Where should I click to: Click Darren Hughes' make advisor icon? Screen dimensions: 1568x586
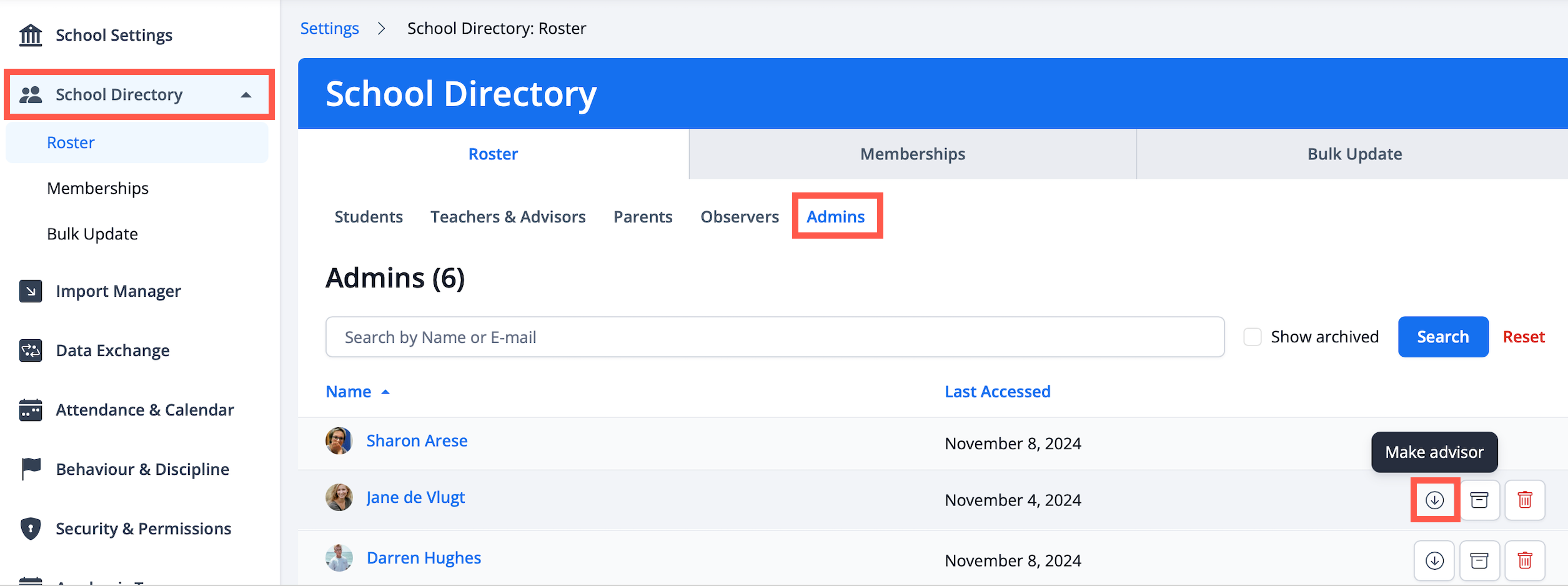(1434, 560)
